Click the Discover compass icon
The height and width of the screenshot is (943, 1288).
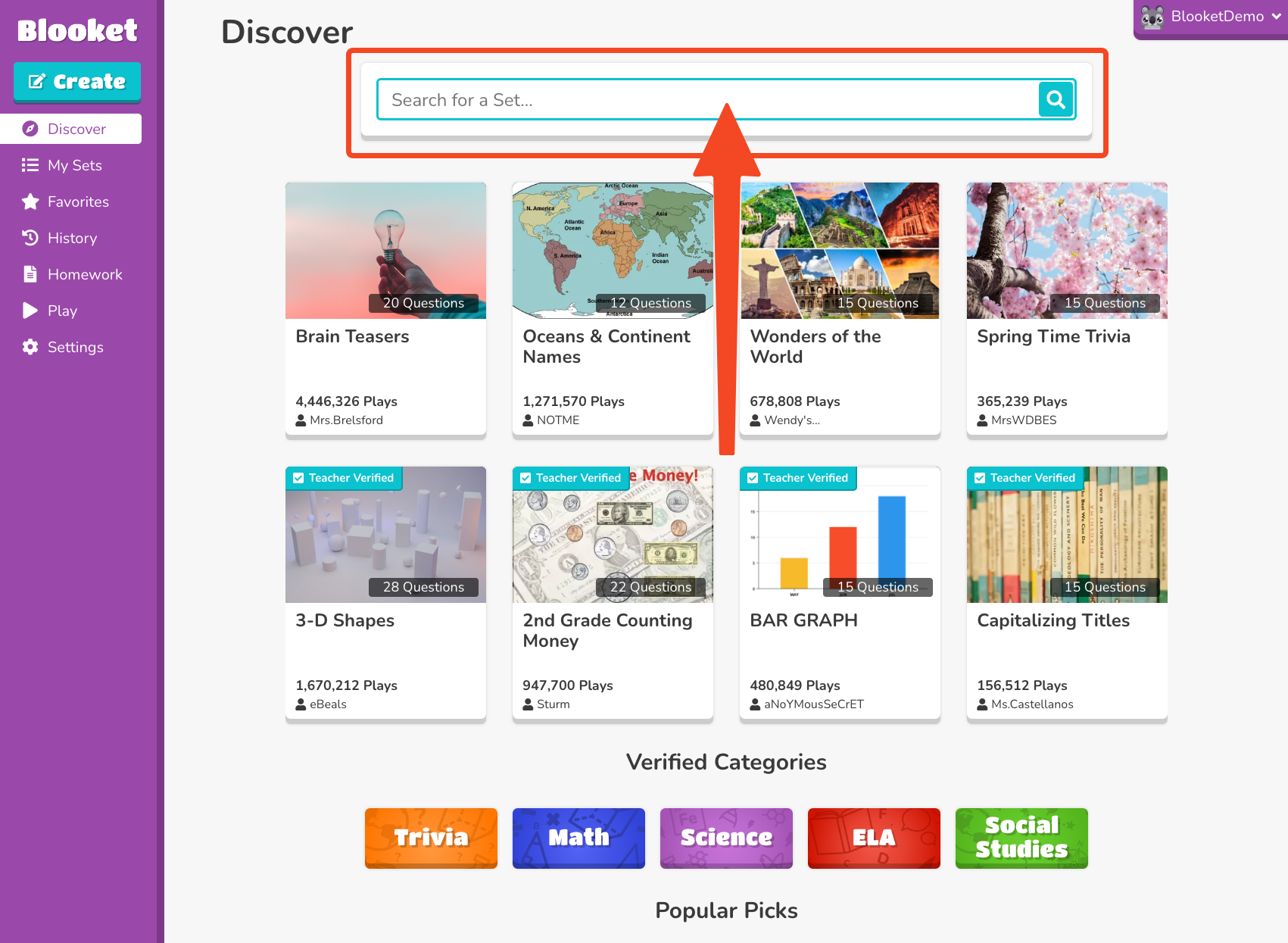tap(30, 129)
